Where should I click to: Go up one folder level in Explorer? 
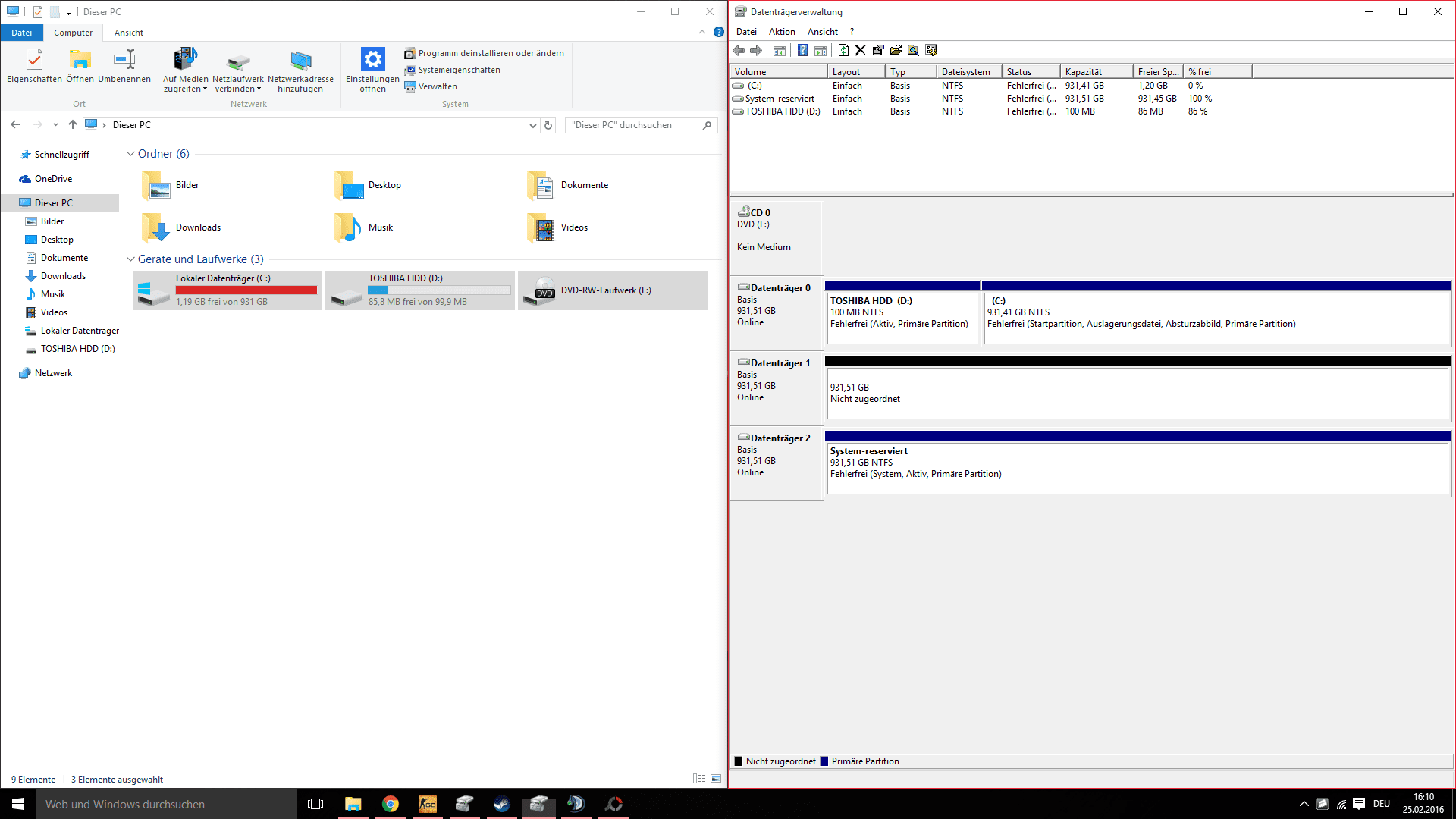73,124
